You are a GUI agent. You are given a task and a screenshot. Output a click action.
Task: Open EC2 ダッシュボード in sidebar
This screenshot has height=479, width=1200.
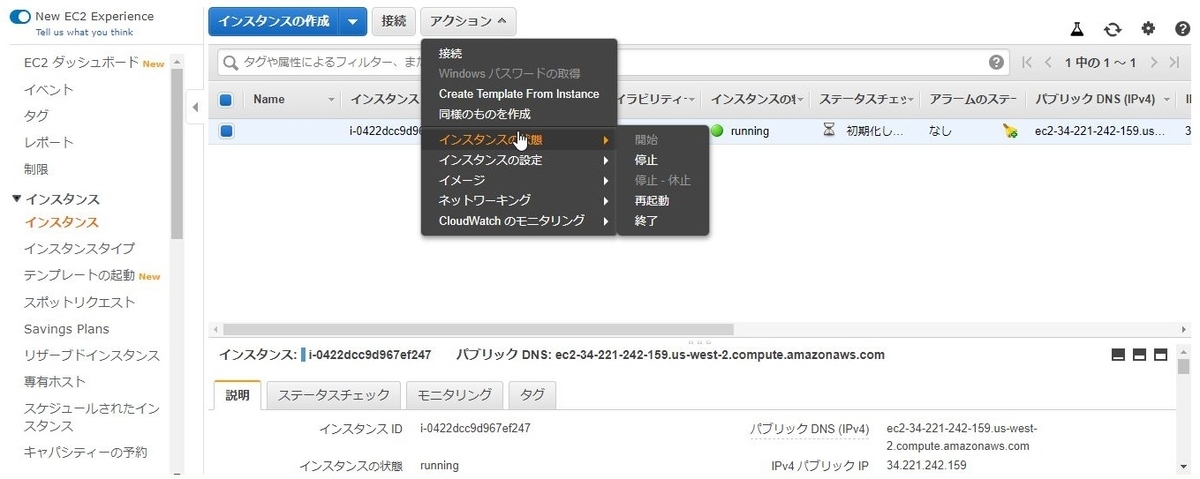pos(81,63)
